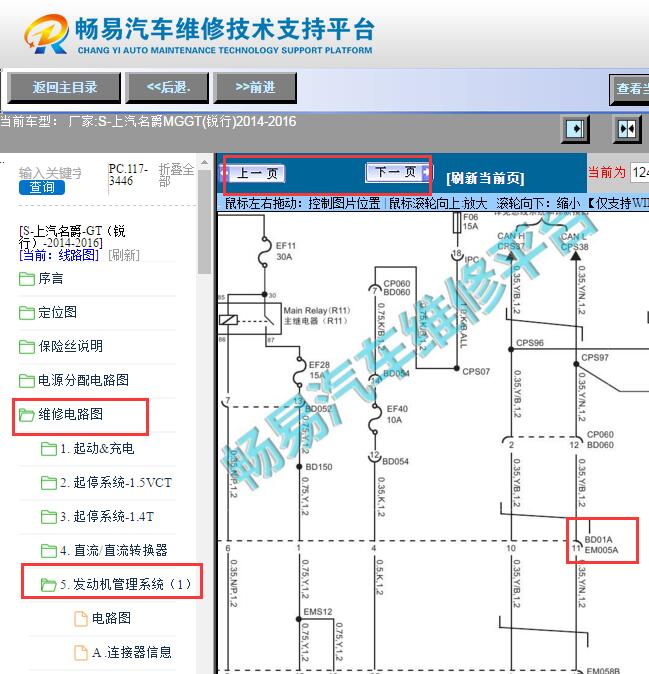This screenshot has width=649, height=674.
Task: Click the CPS07 node label
Action: tap(476, 372)
